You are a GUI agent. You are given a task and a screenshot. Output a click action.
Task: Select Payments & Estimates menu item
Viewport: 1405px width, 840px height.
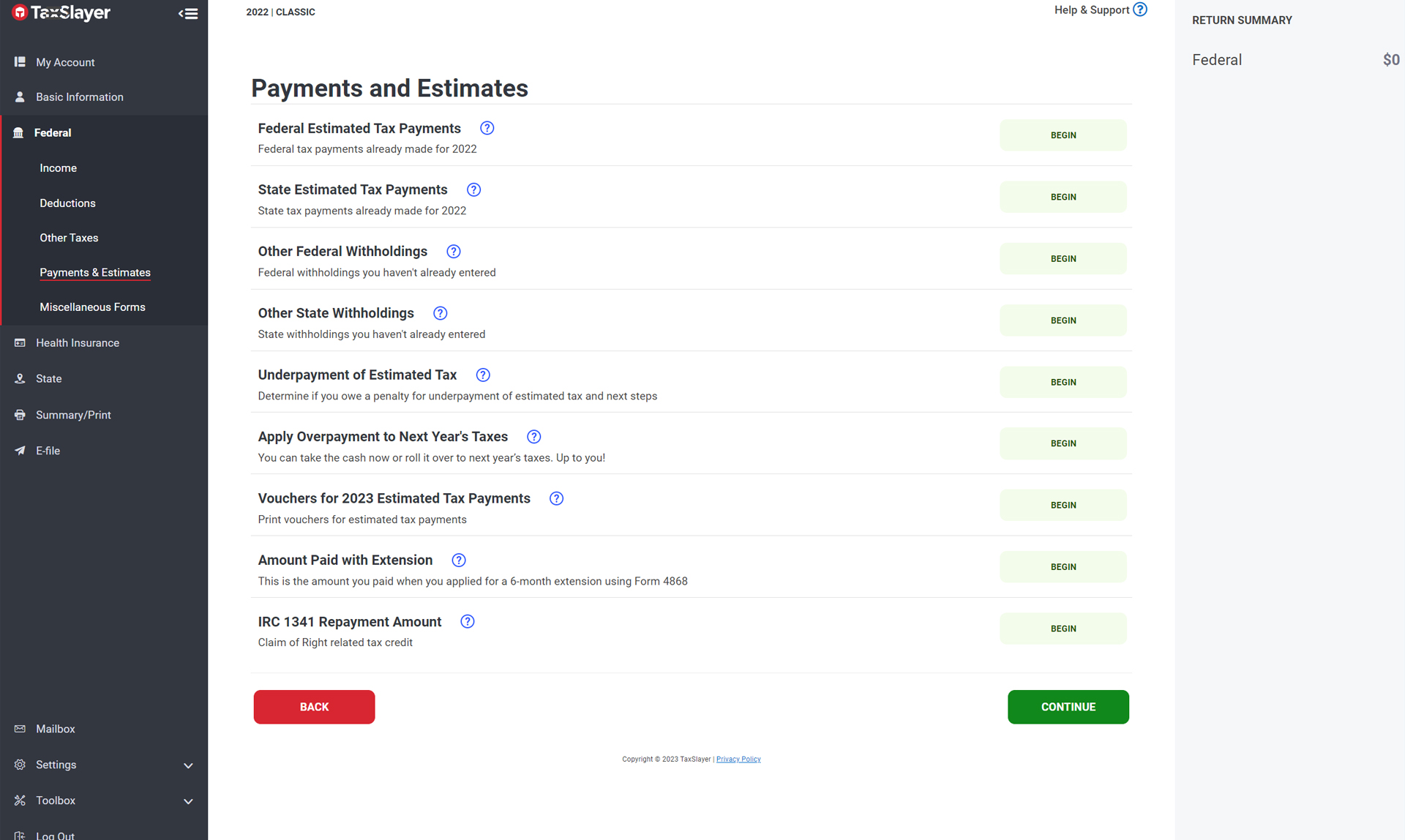95,272
